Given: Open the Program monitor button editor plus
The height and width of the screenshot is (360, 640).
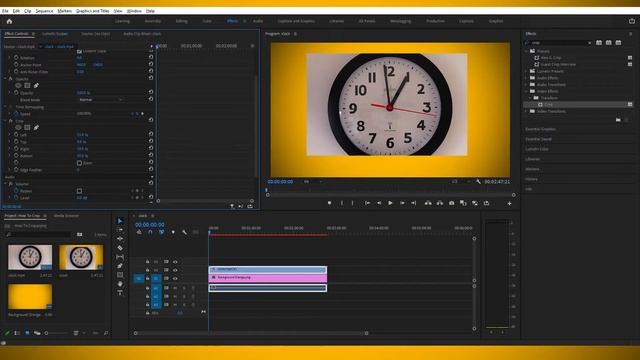Looking at the screenshot, I should [509, 203].
